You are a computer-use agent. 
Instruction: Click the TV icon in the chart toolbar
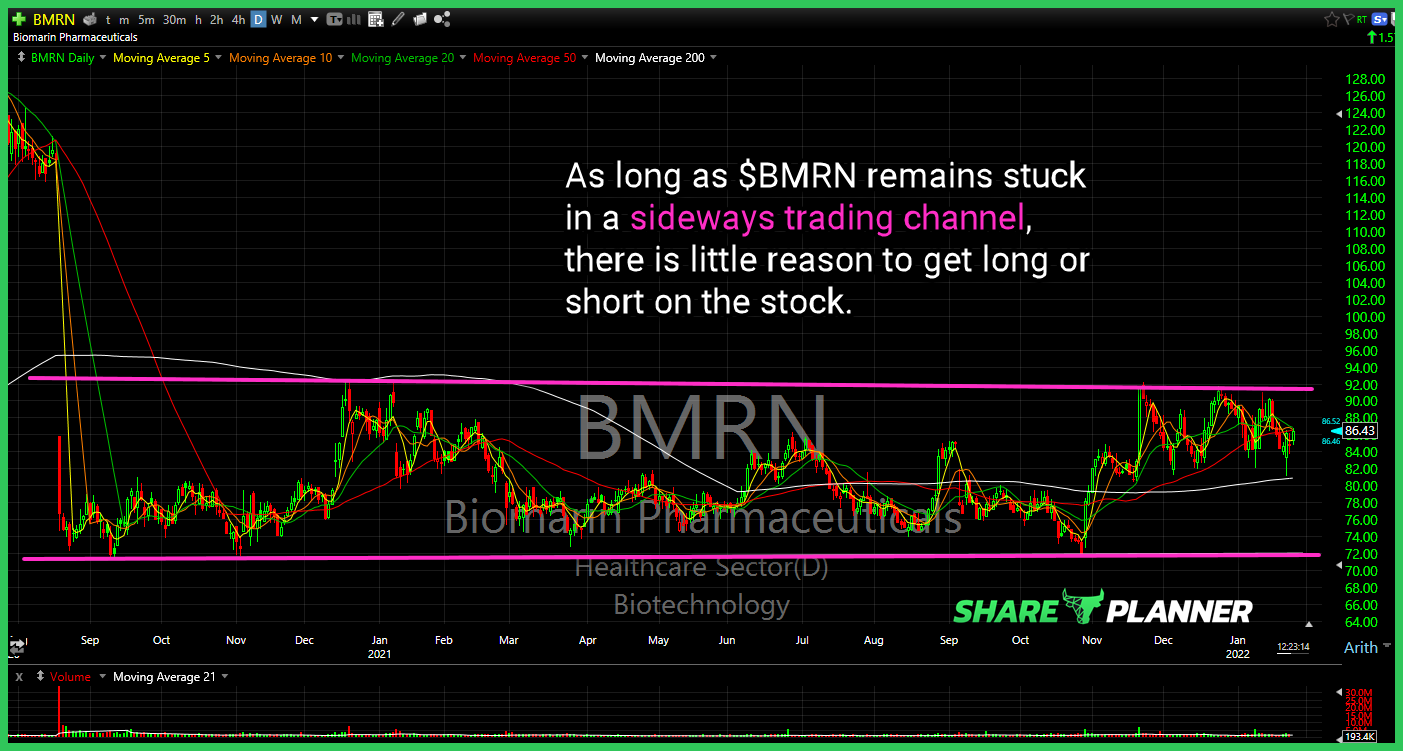(x=334, y=20)
